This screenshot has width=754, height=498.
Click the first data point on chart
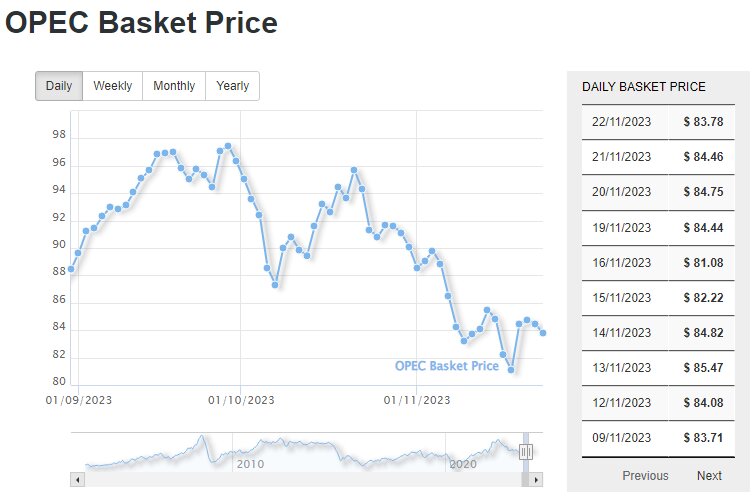click(71, 269)
